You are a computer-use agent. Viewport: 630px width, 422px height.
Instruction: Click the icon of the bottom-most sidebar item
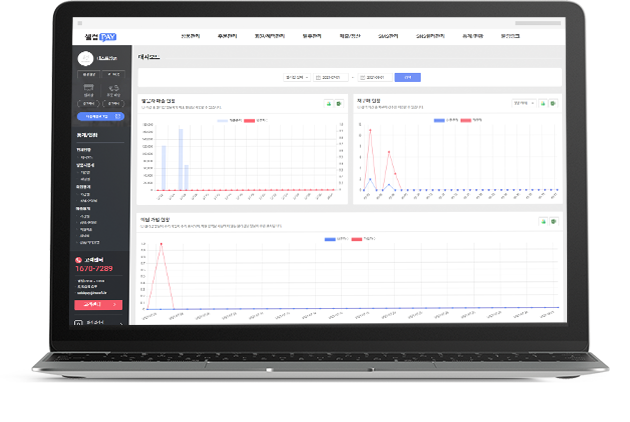78,323
